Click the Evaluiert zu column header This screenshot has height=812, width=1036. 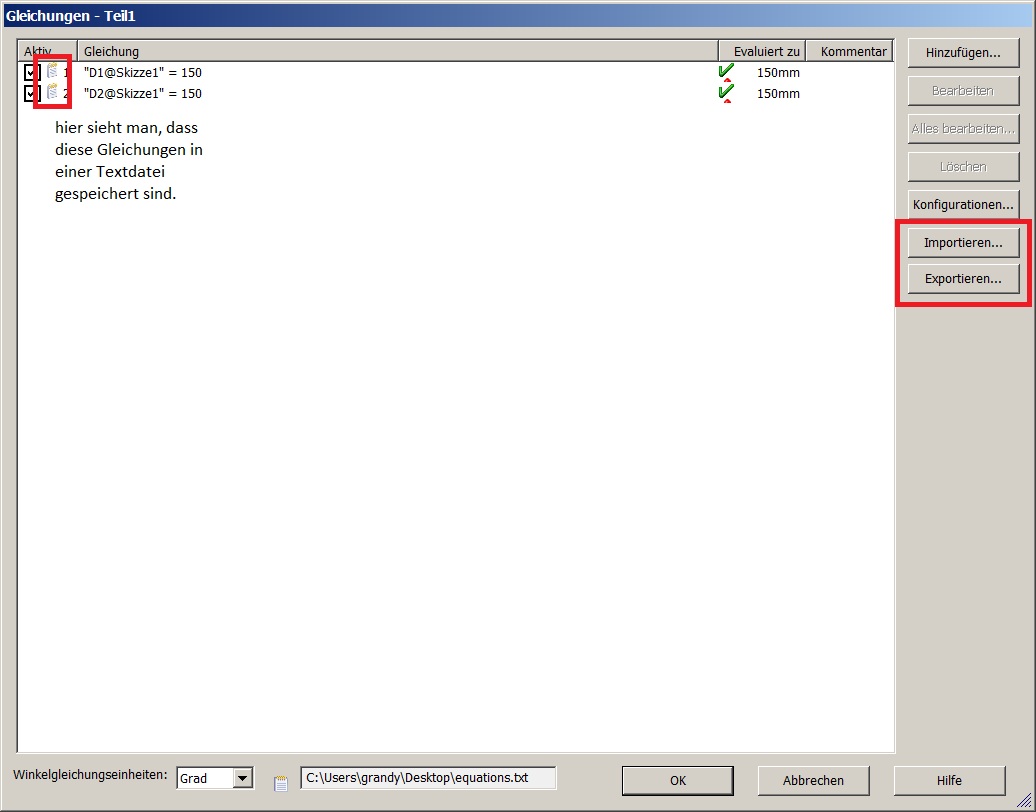pos(762,51)
